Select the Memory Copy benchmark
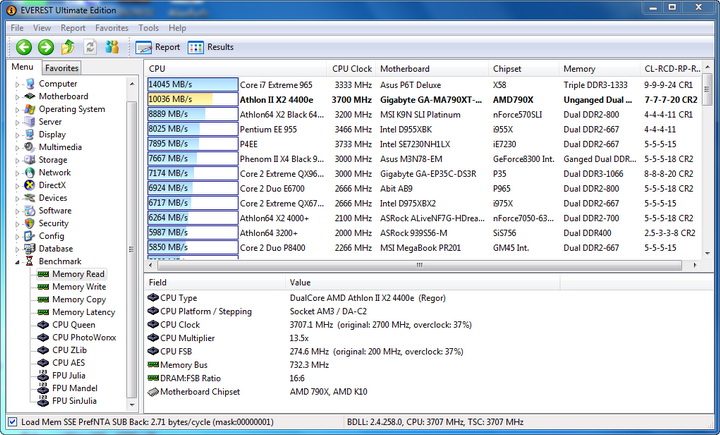 pyautogui.click(x=79, y=299)
